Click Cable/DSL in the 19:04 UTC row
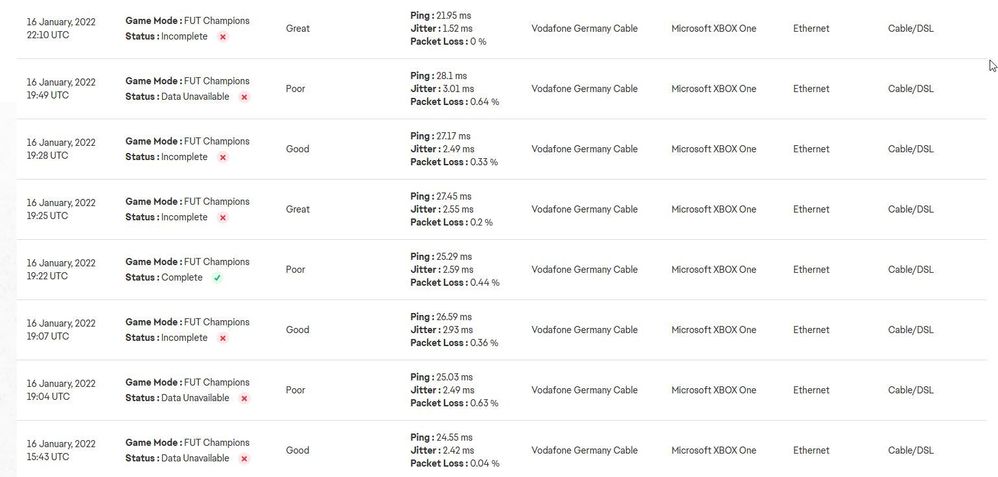998x477 pixels. pos(910,390)
